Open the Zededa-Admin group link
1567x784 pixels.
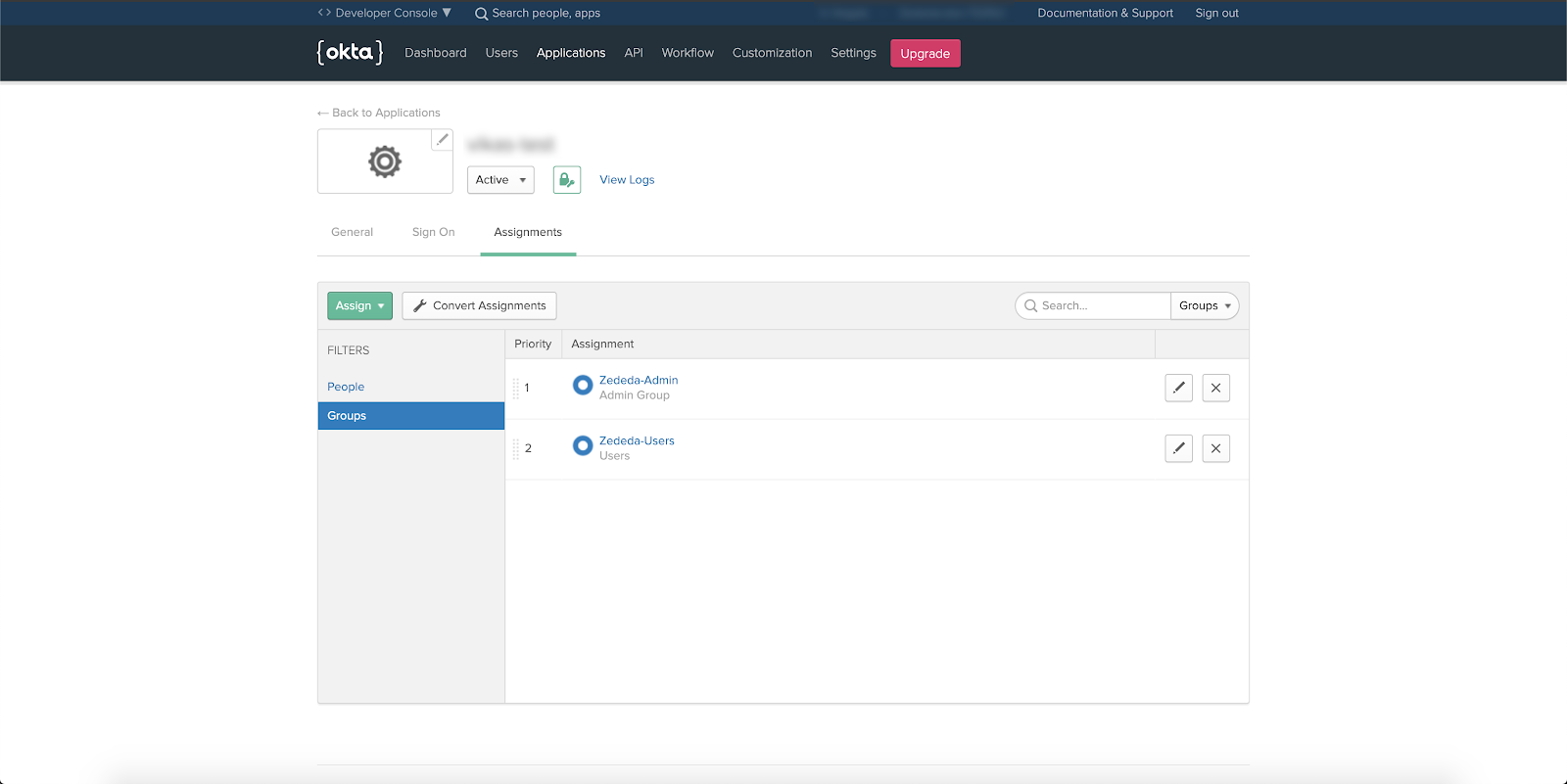pyautogui.click(x=639, y=380)
